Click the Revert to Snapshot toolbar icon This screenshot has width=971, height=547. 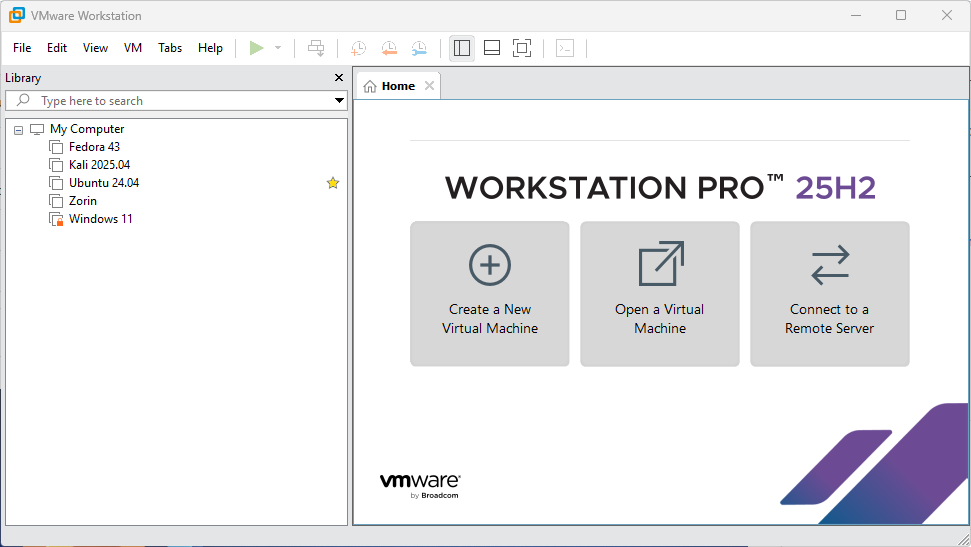[389, 48]
